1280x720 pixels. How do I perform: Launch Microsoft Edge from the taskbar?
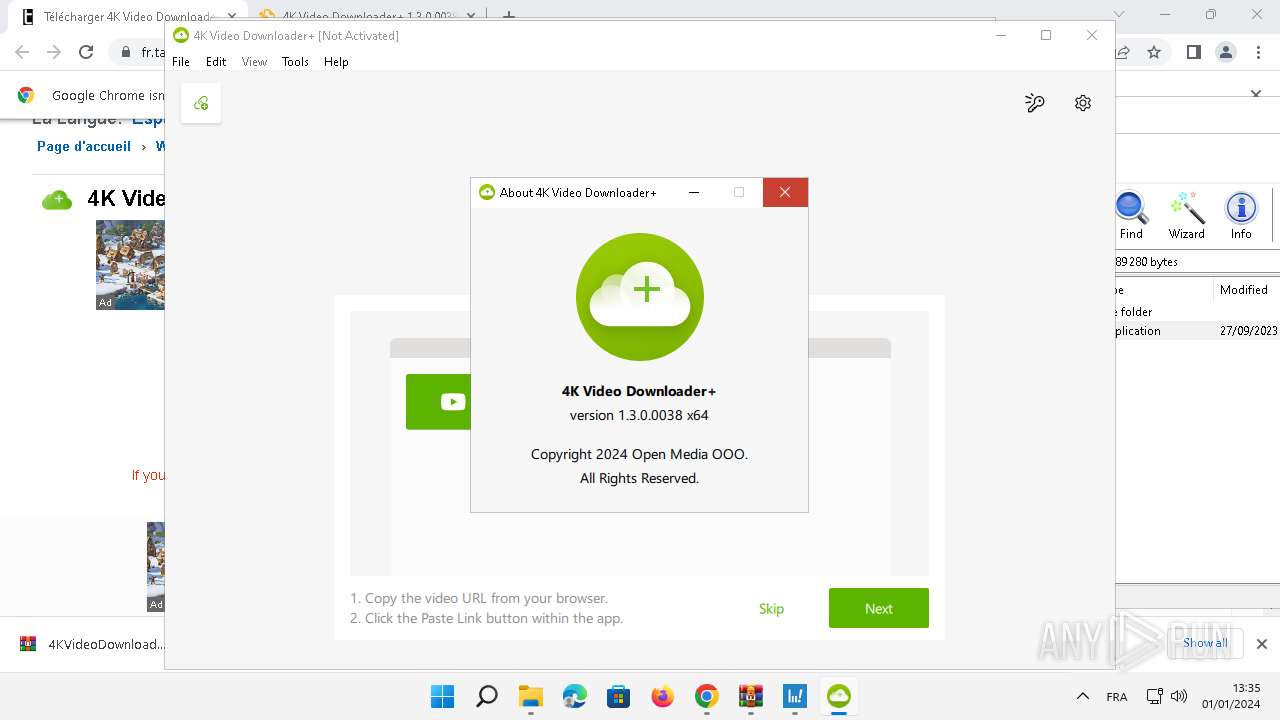pyautogui.click(x=575, y=696)
